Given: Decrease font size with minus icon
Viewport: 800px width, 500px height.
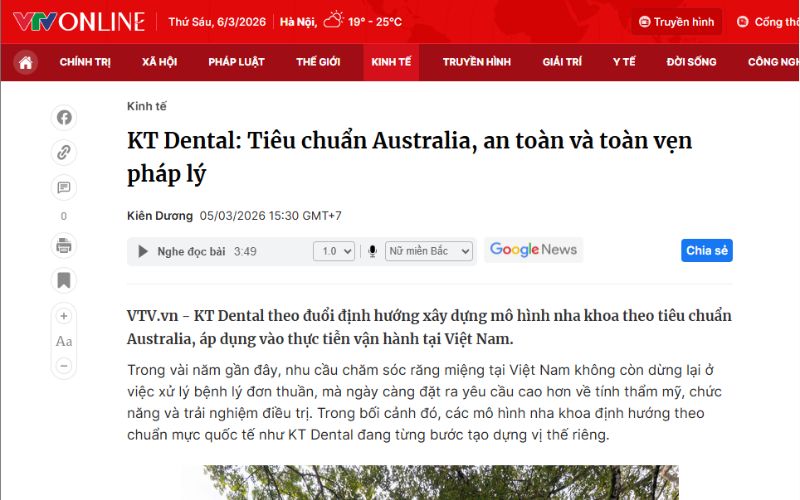Looking at the screenshot, I should click(x=64, y=366).
